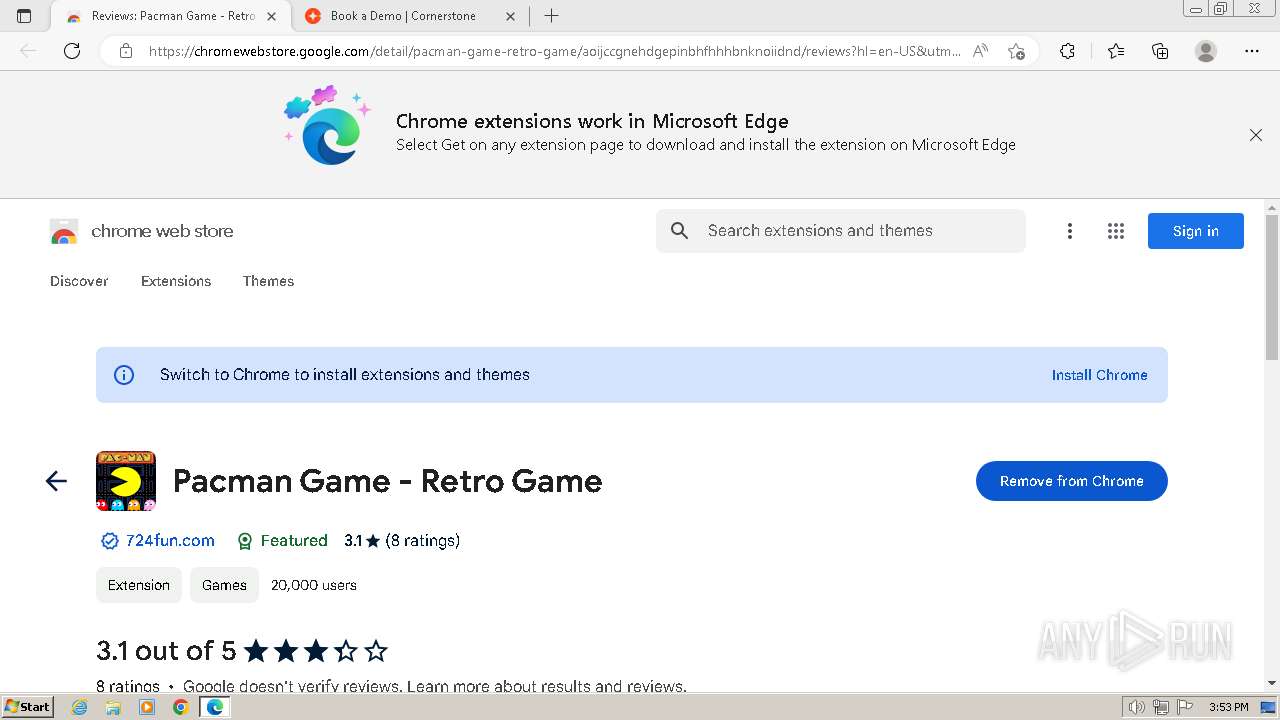Click the chrome web store logo
Screen dimensions: 1280x720
pyautogui.click(x=141, y=231)
